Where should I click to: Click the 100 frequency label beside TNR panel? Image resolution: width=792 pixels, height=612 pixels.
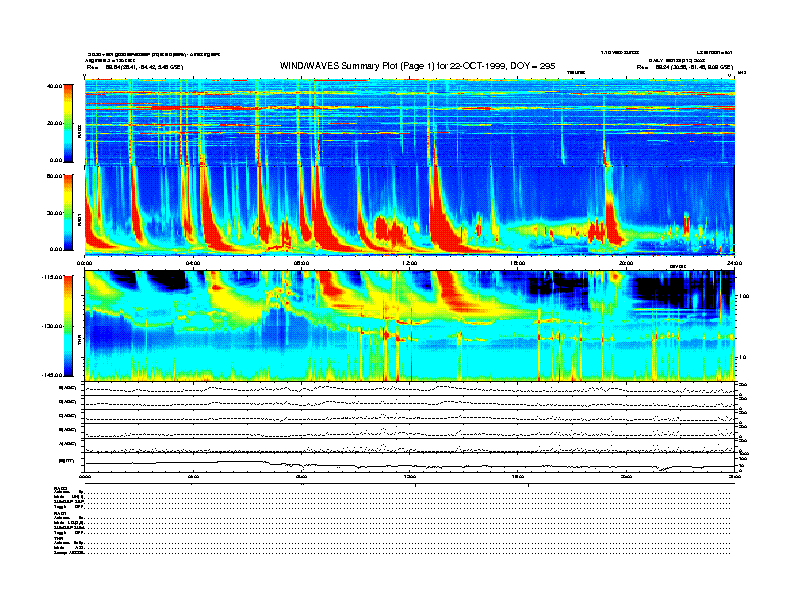pos(744,296)
